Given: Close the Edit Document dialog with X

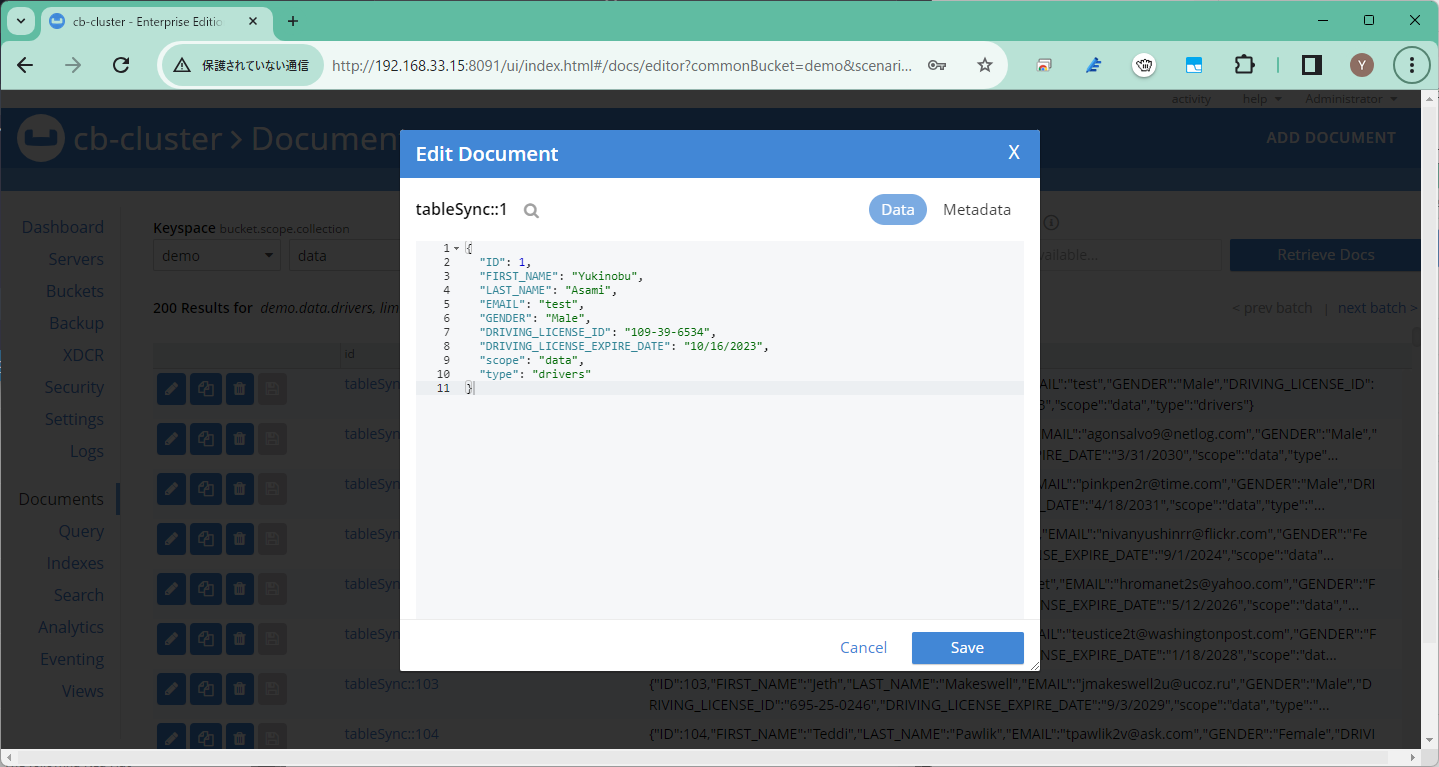Looking at the screenshot, I should 1013,153.
